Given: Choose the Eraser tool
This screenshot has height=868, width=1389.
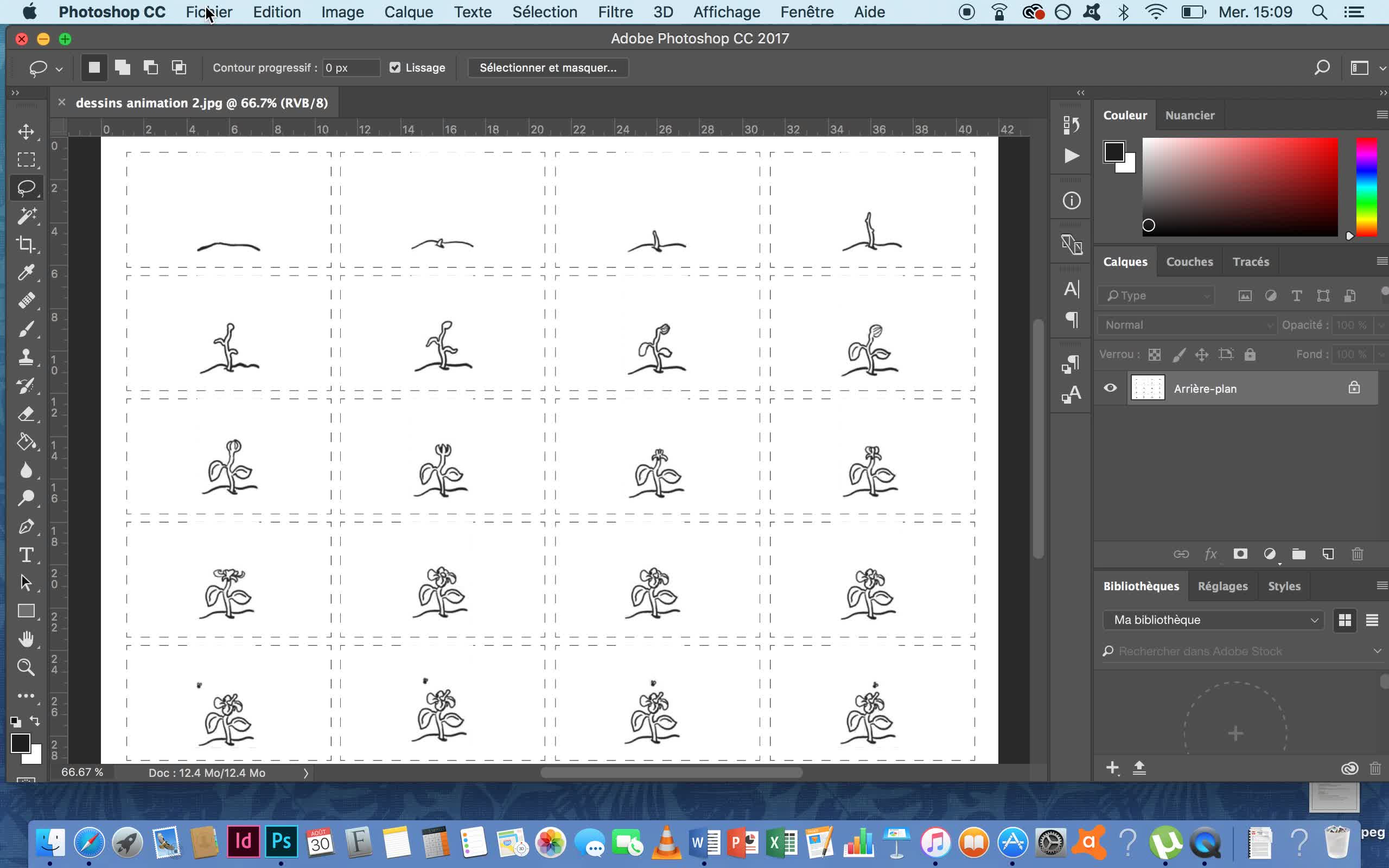Looking at the screenshot, I should click(x=26, y=414).
